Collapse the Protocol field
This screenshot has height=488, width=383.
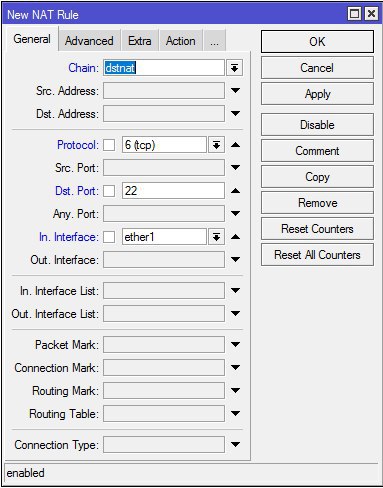point(235,145)
